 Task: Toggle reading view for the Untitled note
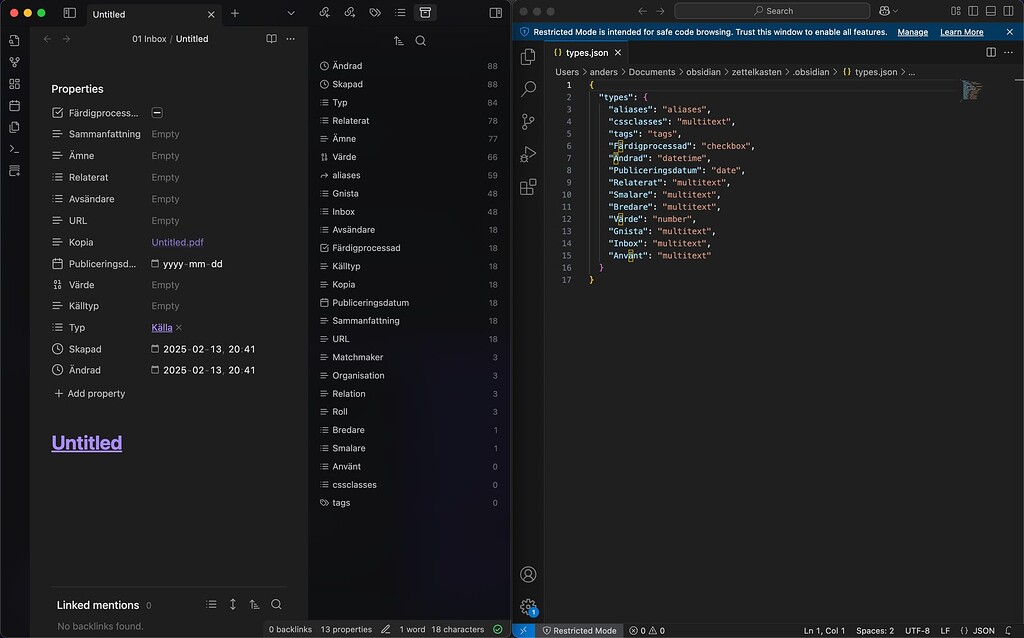tap(271, 38)
